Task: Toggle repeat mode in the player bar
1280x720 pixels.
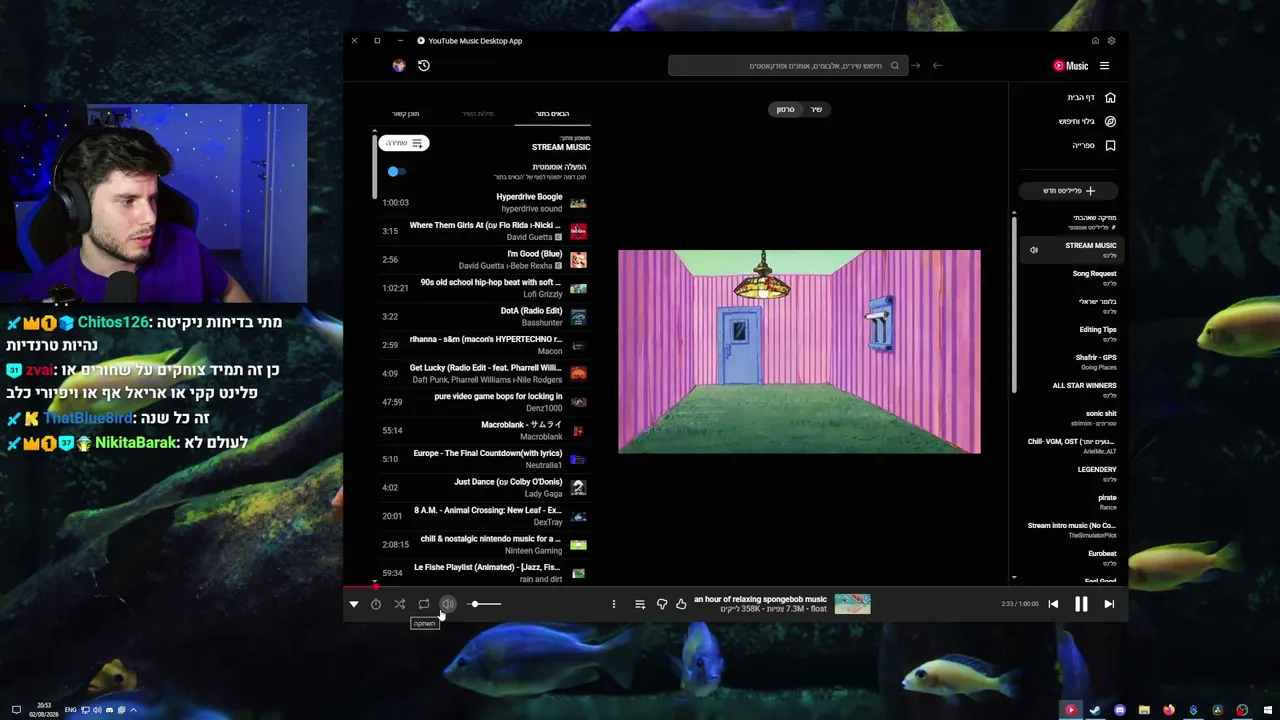Action: pos(424,604)
